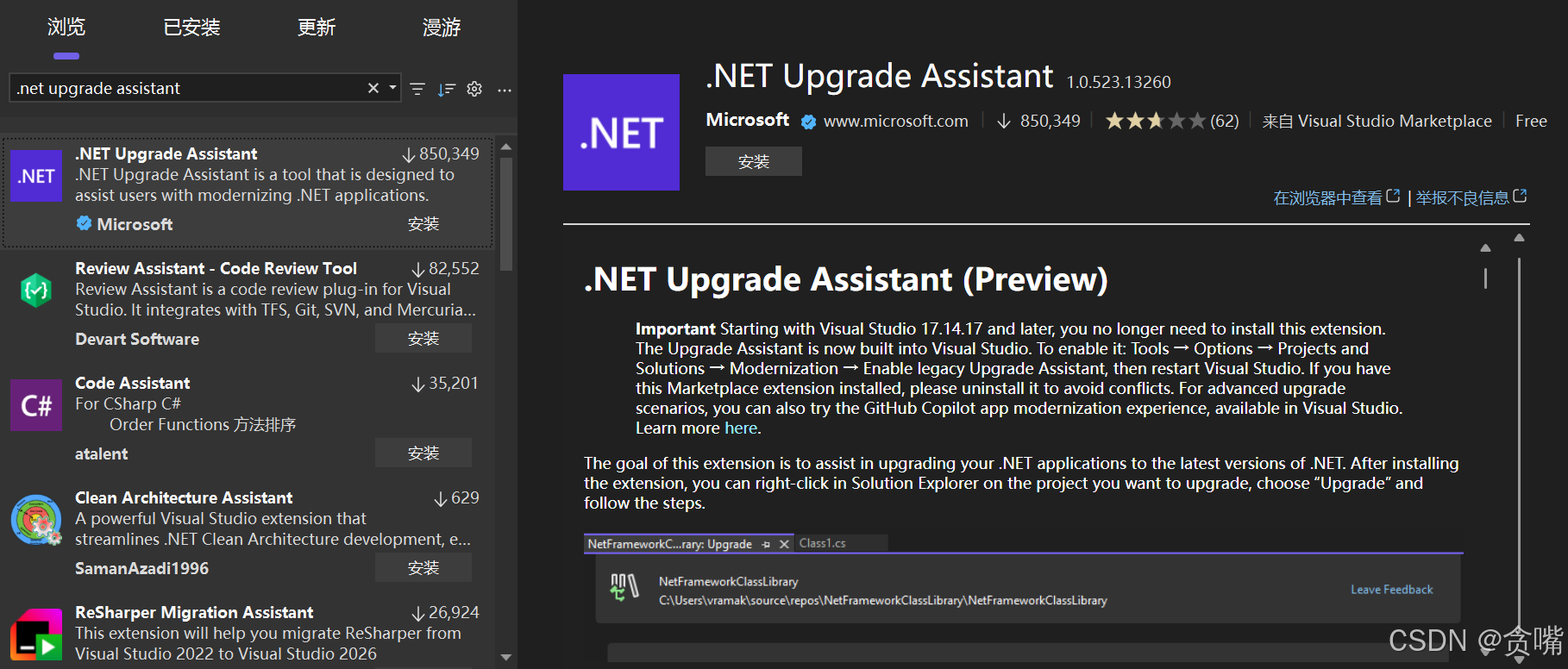Viewport: 1568px width, 669px height.
Task: Open the Review Assistant - Code Review Tool title
Action: [x=216, y=268]
